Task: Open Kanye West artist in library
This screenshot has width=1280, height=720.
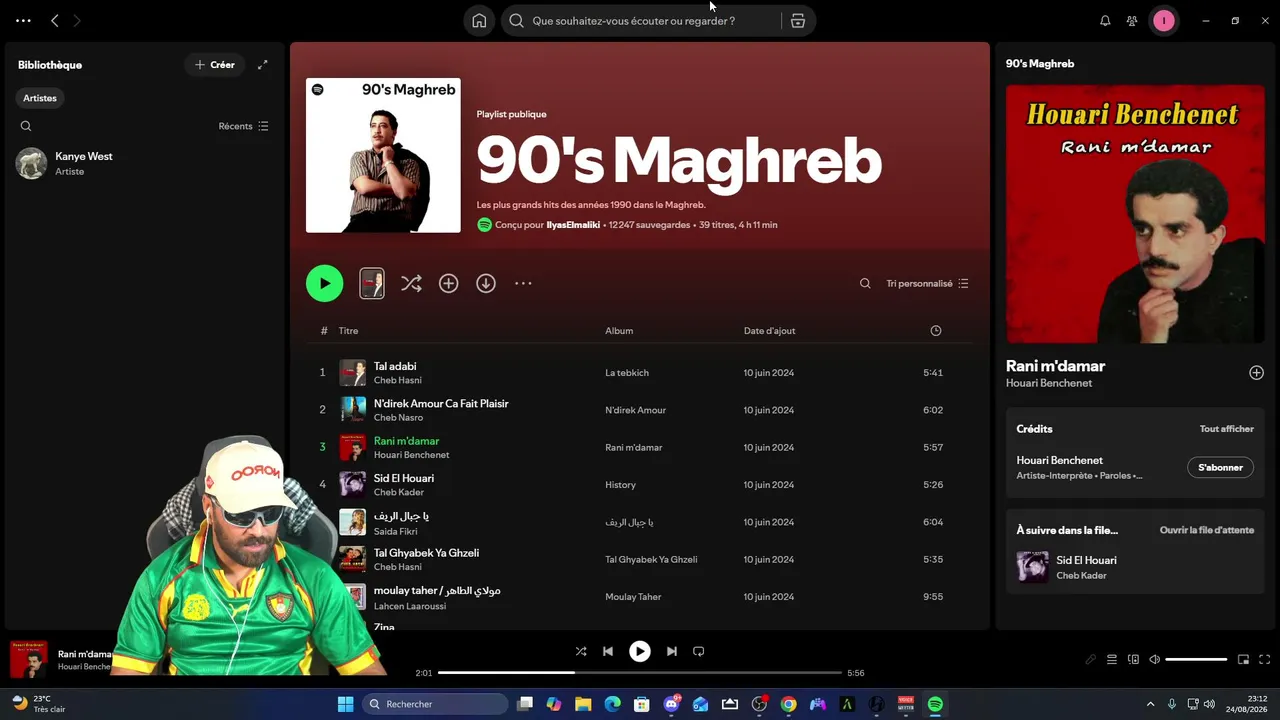Action: [x=144, y=163]
